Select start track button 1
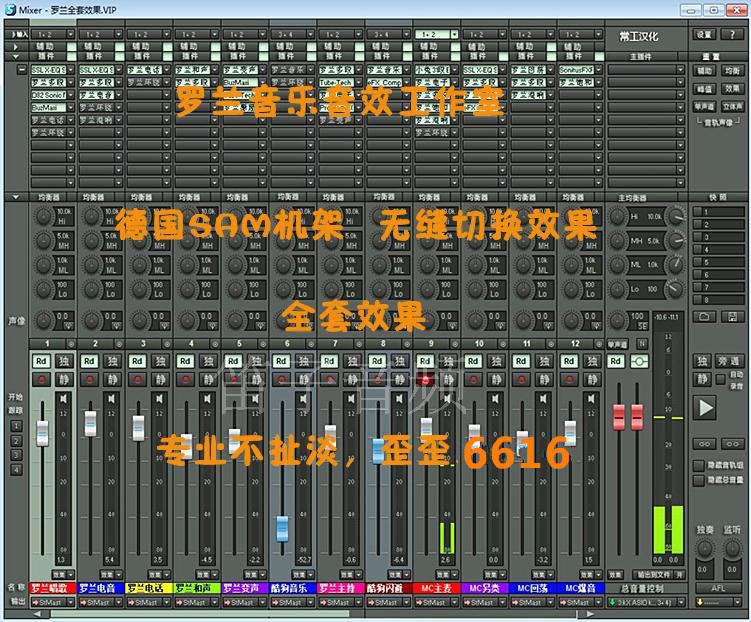The width and height of the screenshot is (751, 622). click(x=16, y=426)
